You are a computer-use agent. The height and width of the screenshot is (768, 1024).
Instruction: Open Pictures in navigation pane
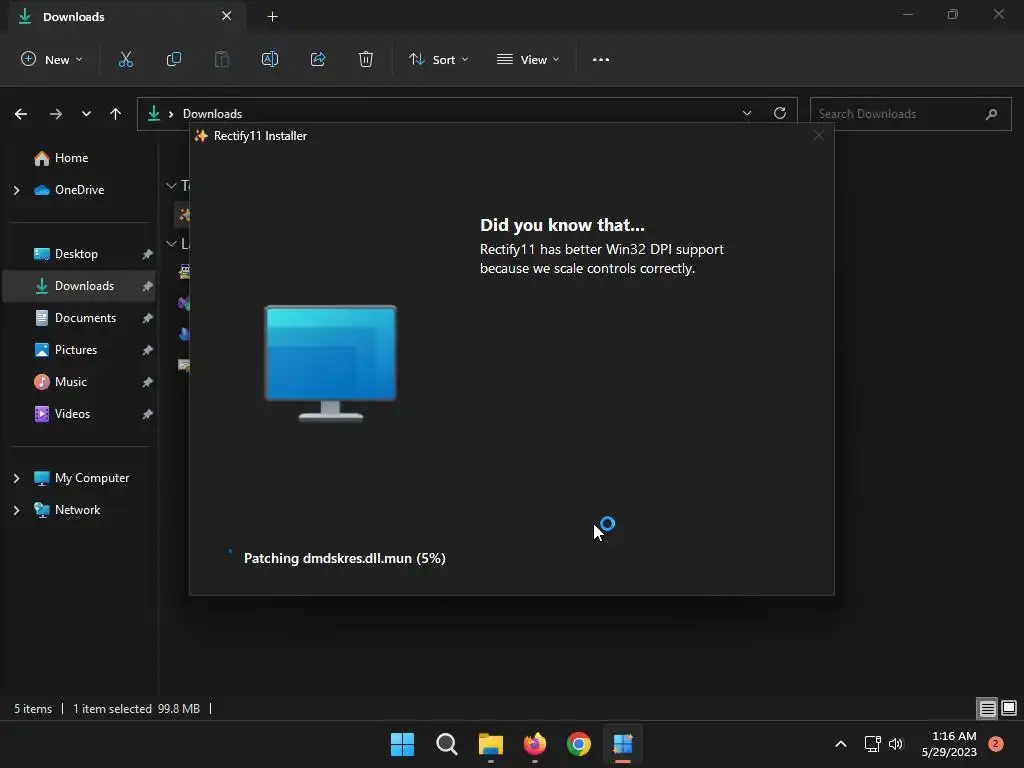pyautogui.click(x=78, y=350)
